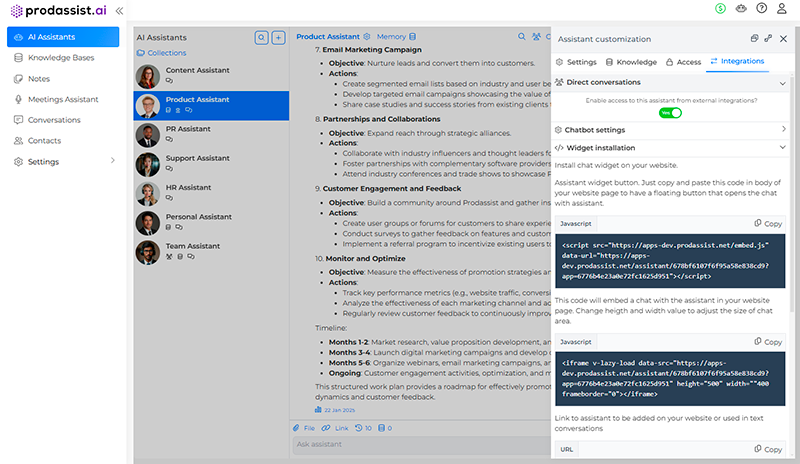Image resolution: width=800 pixels, height=464 pixels.
Task: Collapse the left sidebar with double chevron
Action: point(120,10)
